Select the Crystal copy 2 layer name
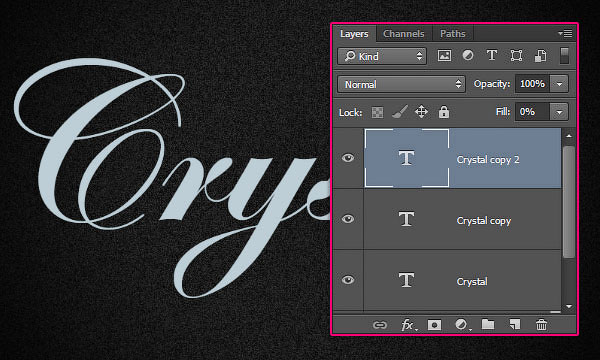Screen dimensions: 600x360 click(488, 160)
